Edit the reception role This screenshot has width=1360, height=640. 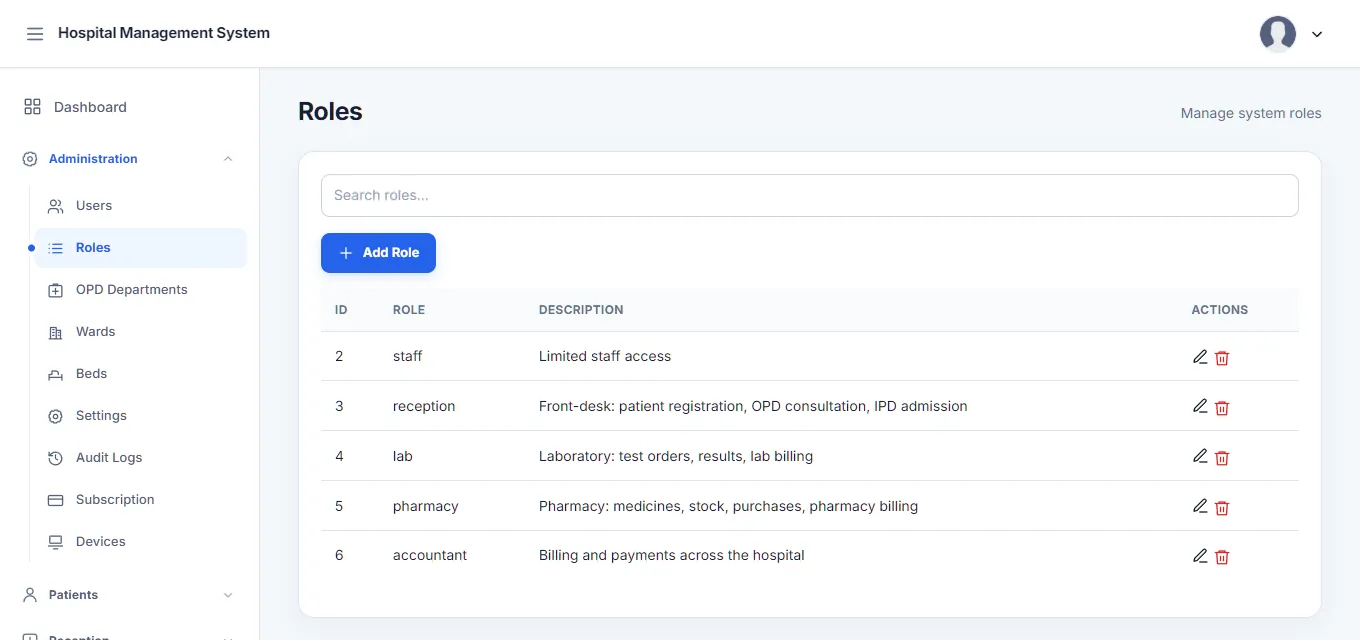1200,407
